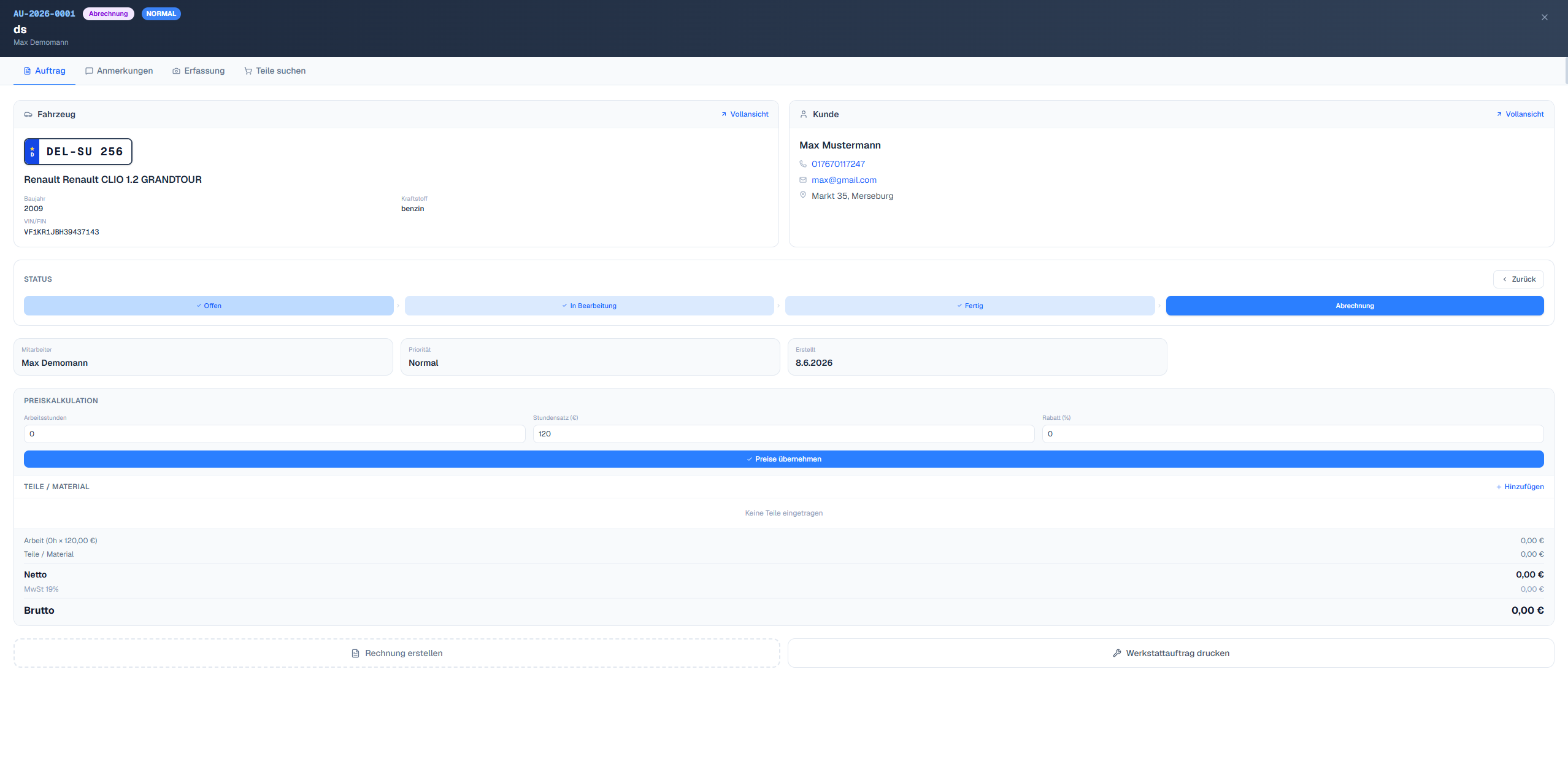Click Preise übernehmen button
This screenshot has width=1568, height=777.
(x=783, y=459)
